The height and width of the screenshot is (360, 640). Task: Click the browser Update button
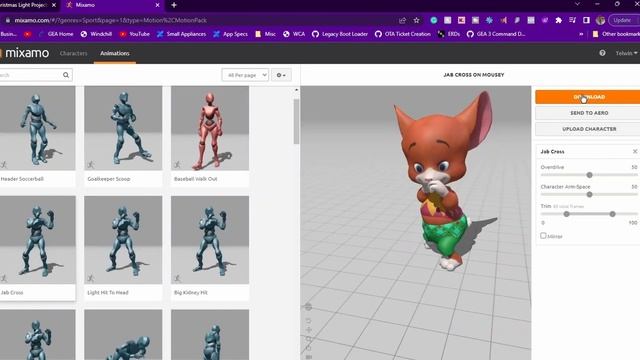click(623, 20)
